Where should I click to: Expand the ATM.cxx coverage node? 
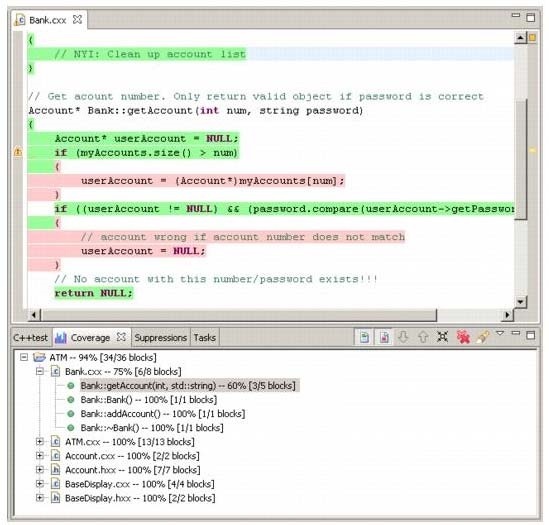pyautogui.click(x=40, y=442)
